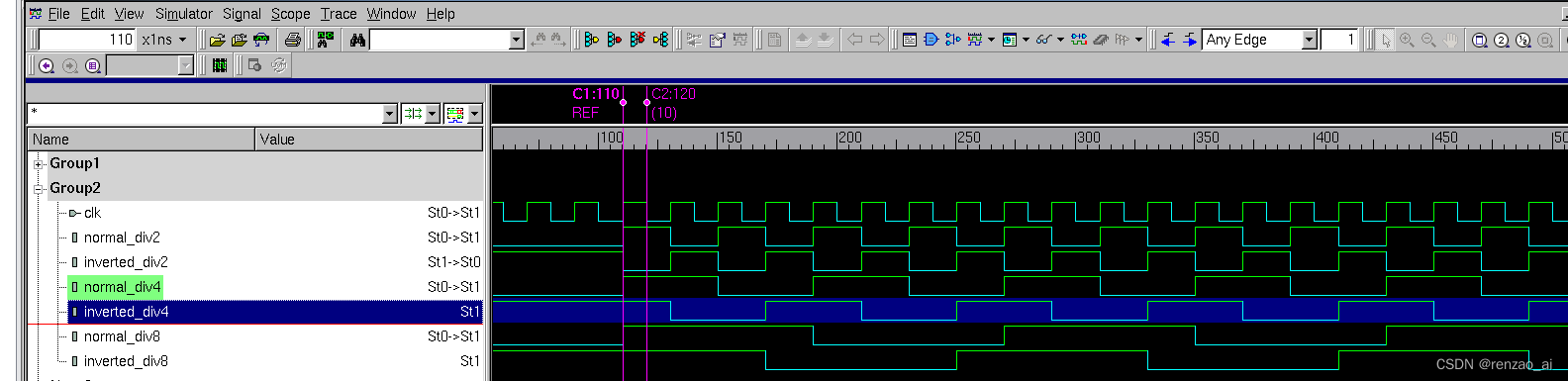Open the x1ns time unit dropdown
Viewport: 1568px width, 381px height.
coord(164,40)
